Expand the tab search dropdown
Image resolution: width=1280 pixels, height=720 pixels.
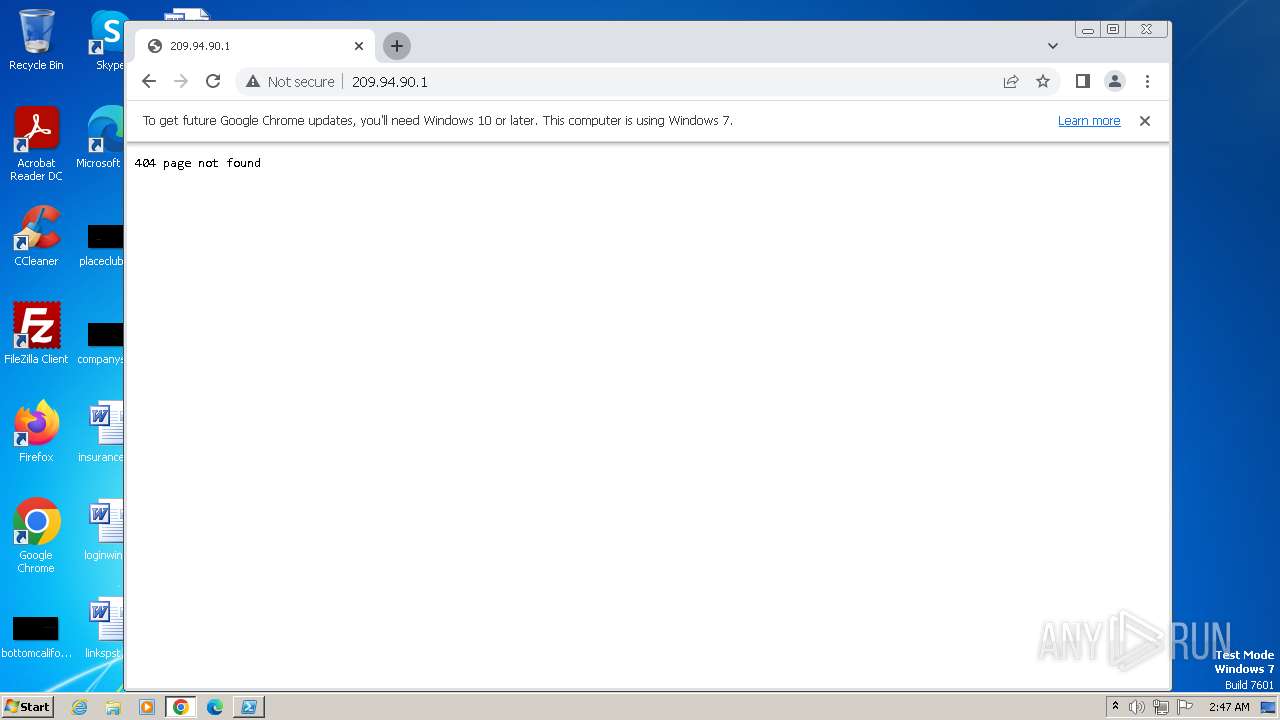coord(1053,46)
